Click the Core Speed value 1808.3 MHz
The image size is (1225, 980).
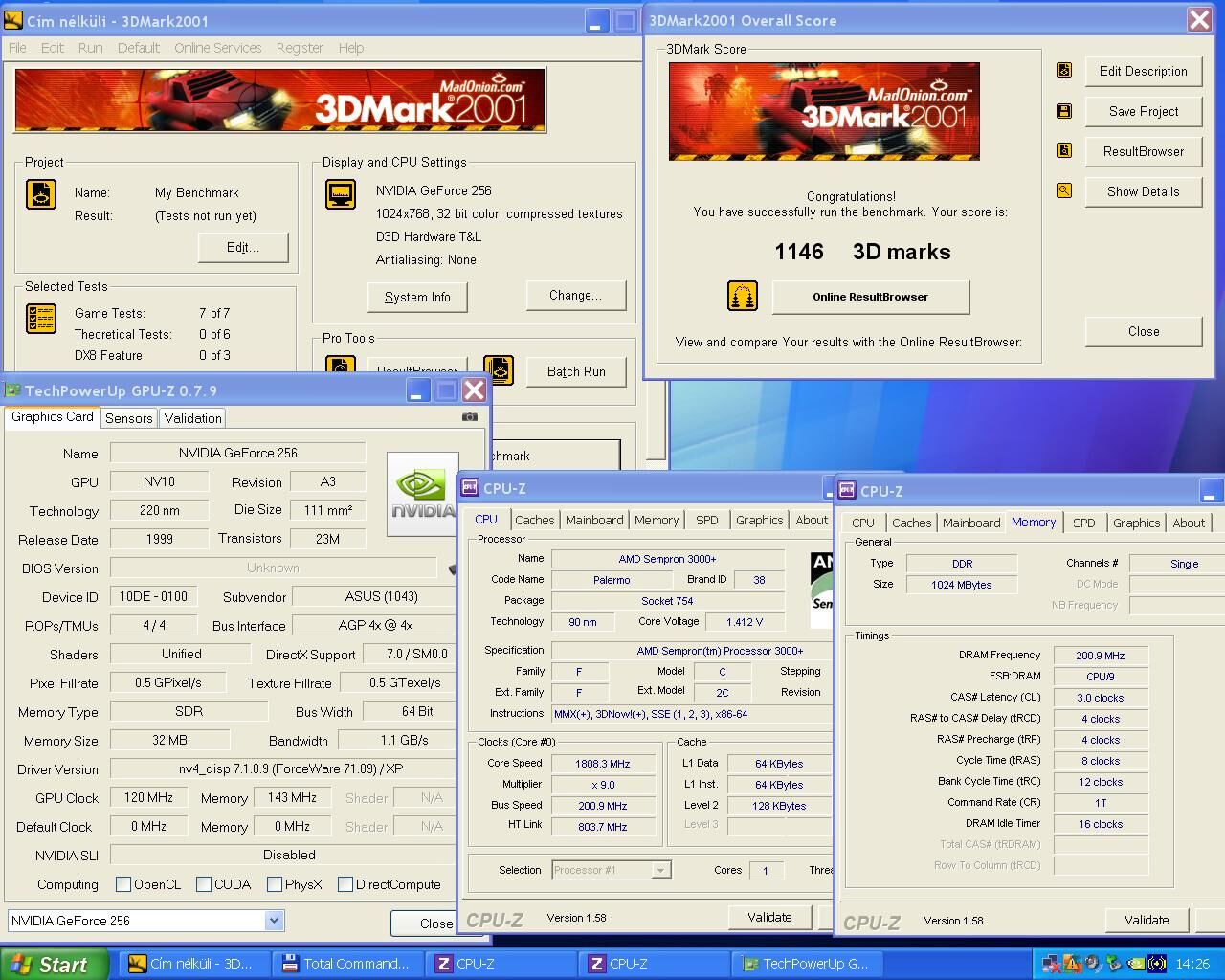pyautogui.click(x=603, y=764)
